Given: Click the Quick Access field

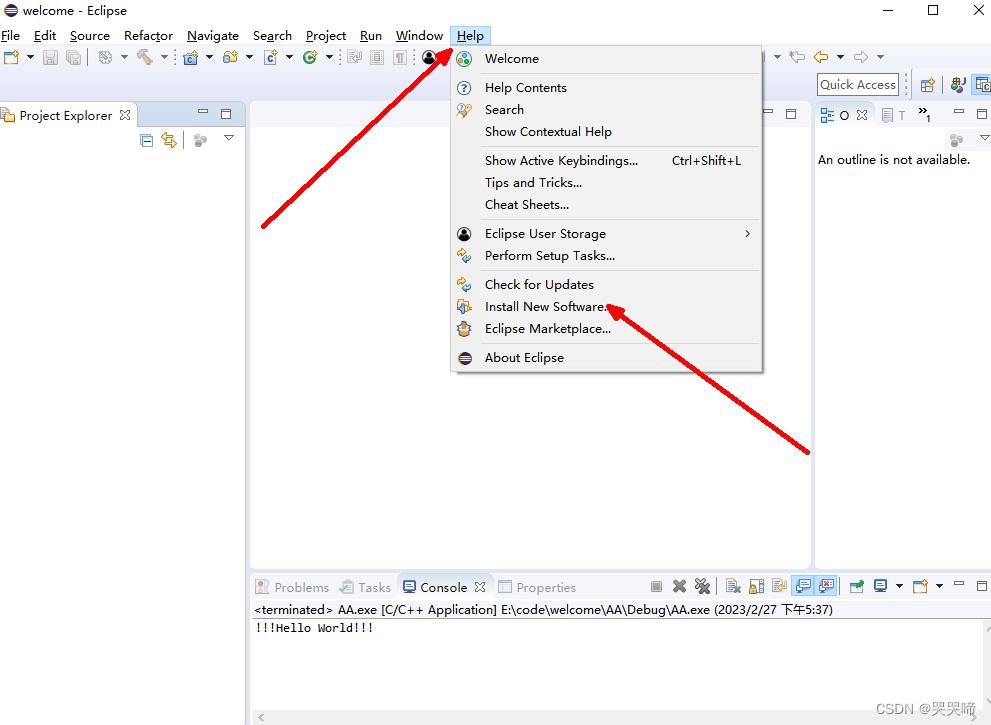Looking at the screenshot, I should tap(858, 85).
